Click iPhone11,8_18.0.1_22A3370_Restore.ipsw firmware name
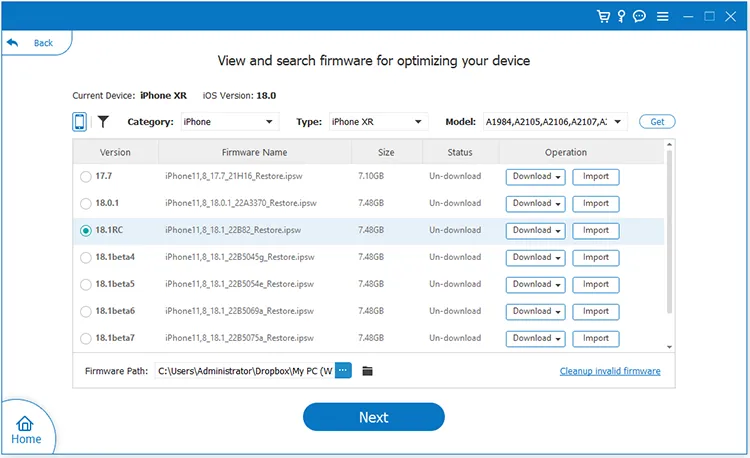Viewport: 750px width, 458px height. (241, 203)
